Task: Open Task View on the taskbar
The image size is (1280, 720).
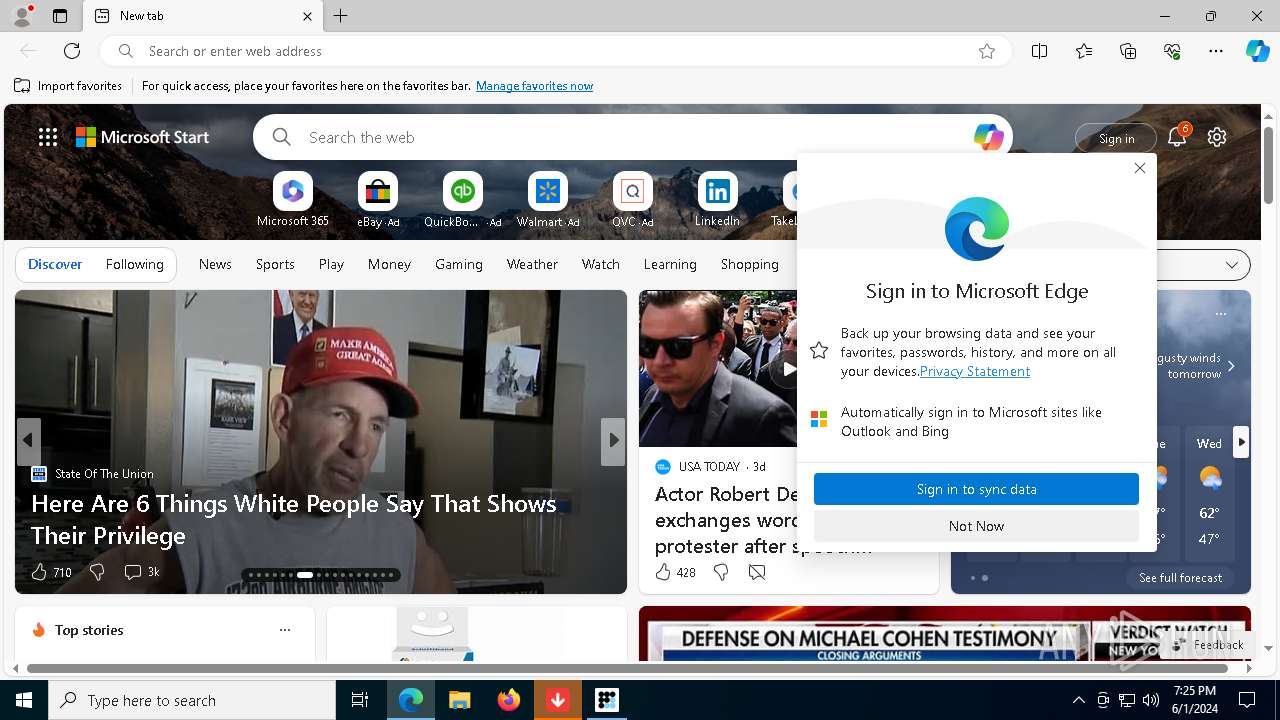Action: [x=360, y=700]
